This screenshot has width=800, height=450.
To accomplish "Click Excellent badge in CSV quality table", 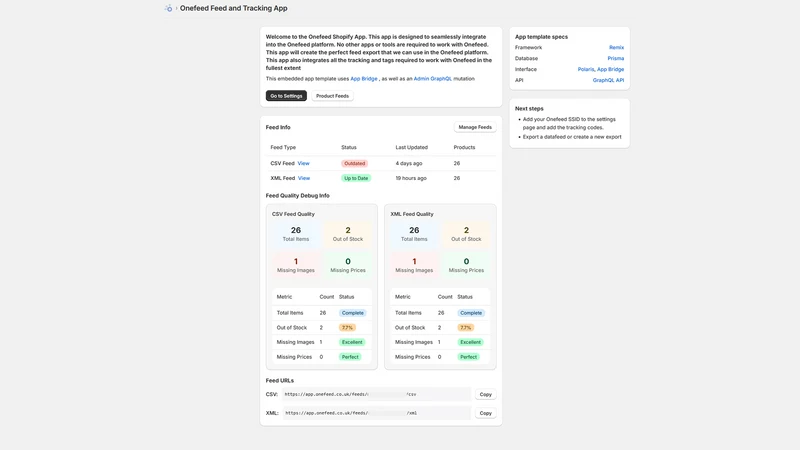I will (352, 342).
